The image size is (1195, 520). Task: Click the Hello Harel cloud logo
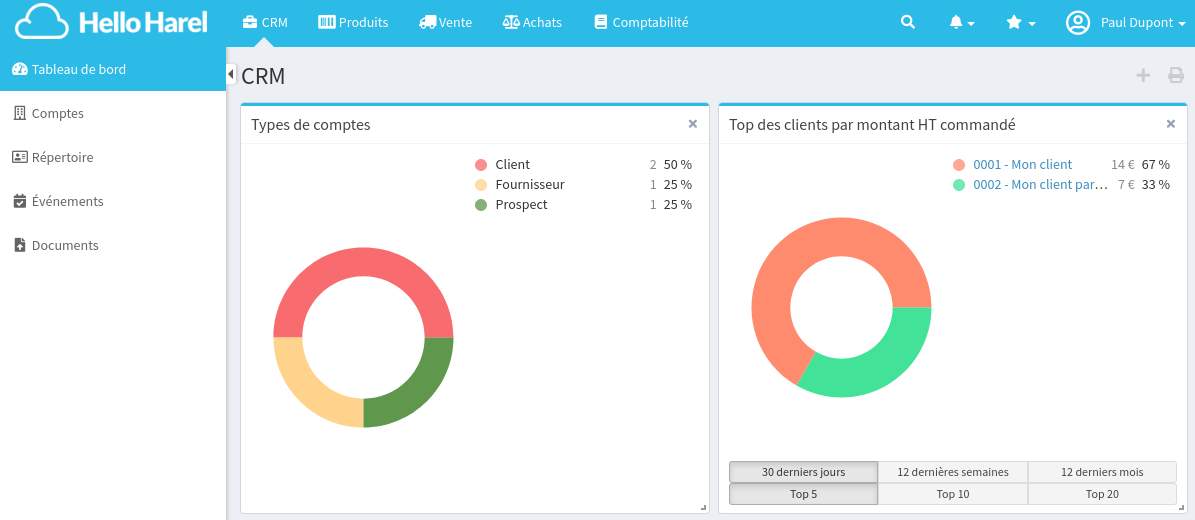point(112,22)
